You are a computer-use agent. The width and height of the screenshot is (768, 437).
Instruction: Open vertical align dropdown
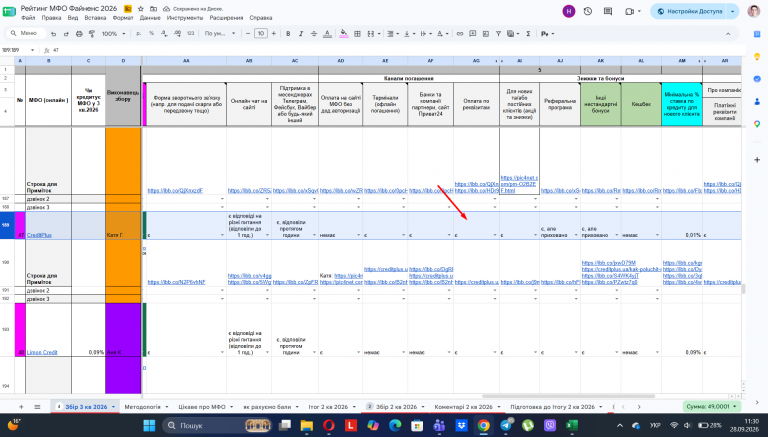pyautogui.click(x=409, y=34)
